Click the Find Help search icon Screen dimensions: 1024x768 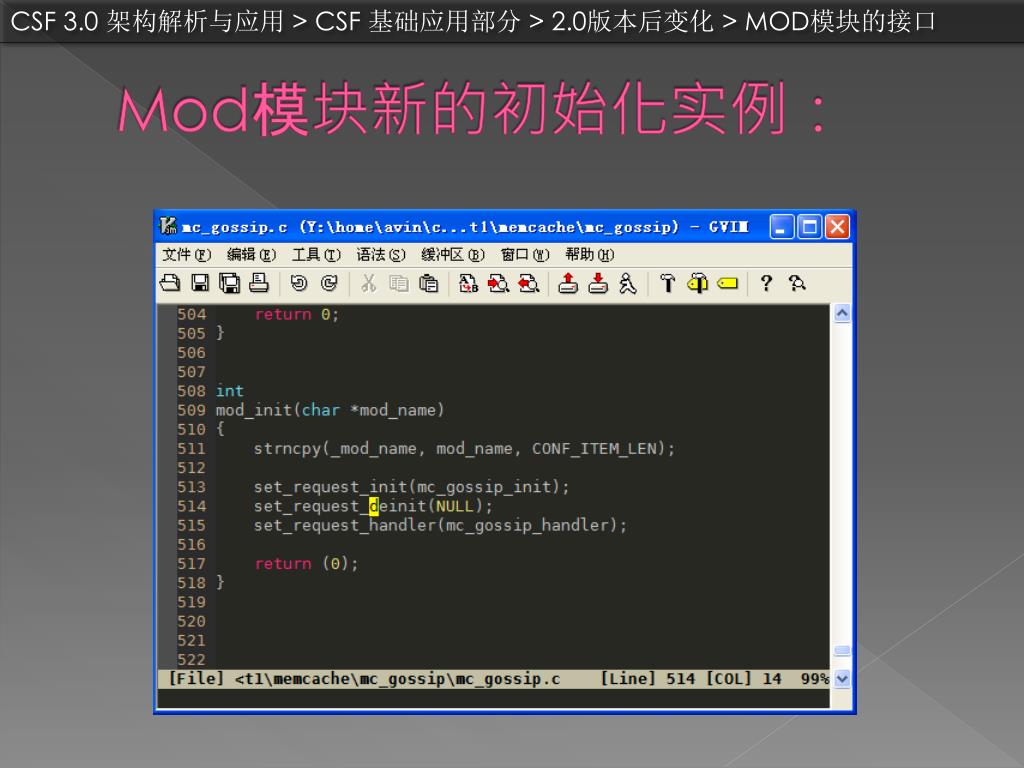tap(797, 283)
